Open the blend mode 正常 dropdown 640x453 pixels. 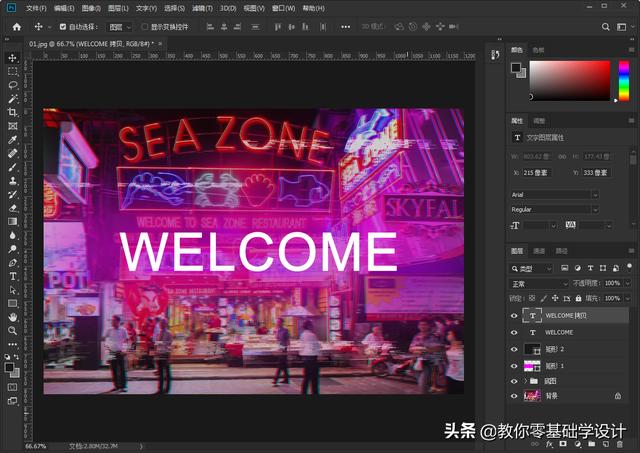(539, 284)
